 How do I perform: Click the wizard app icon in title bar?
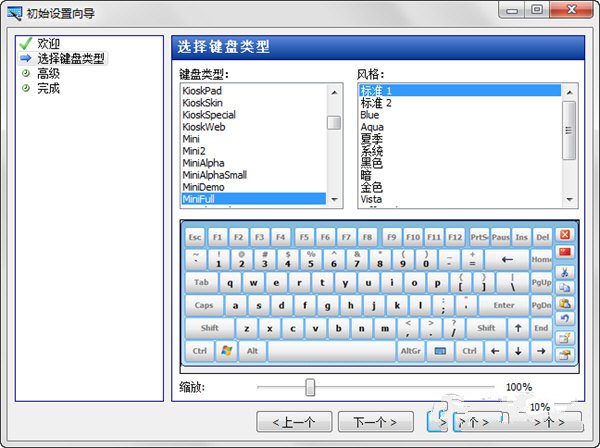[15, 13]
